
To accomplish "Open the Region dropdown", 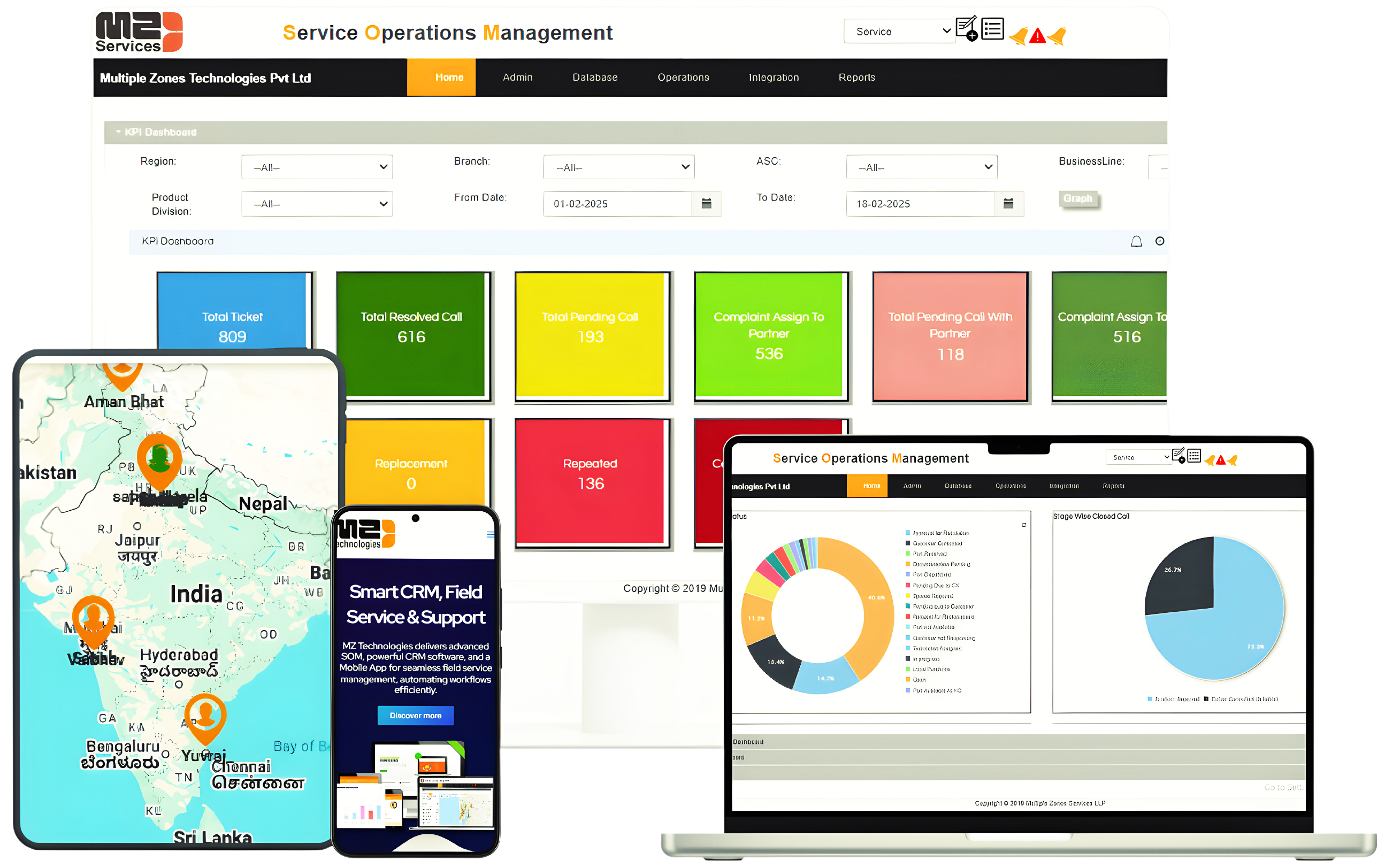I will click(317, 167).
